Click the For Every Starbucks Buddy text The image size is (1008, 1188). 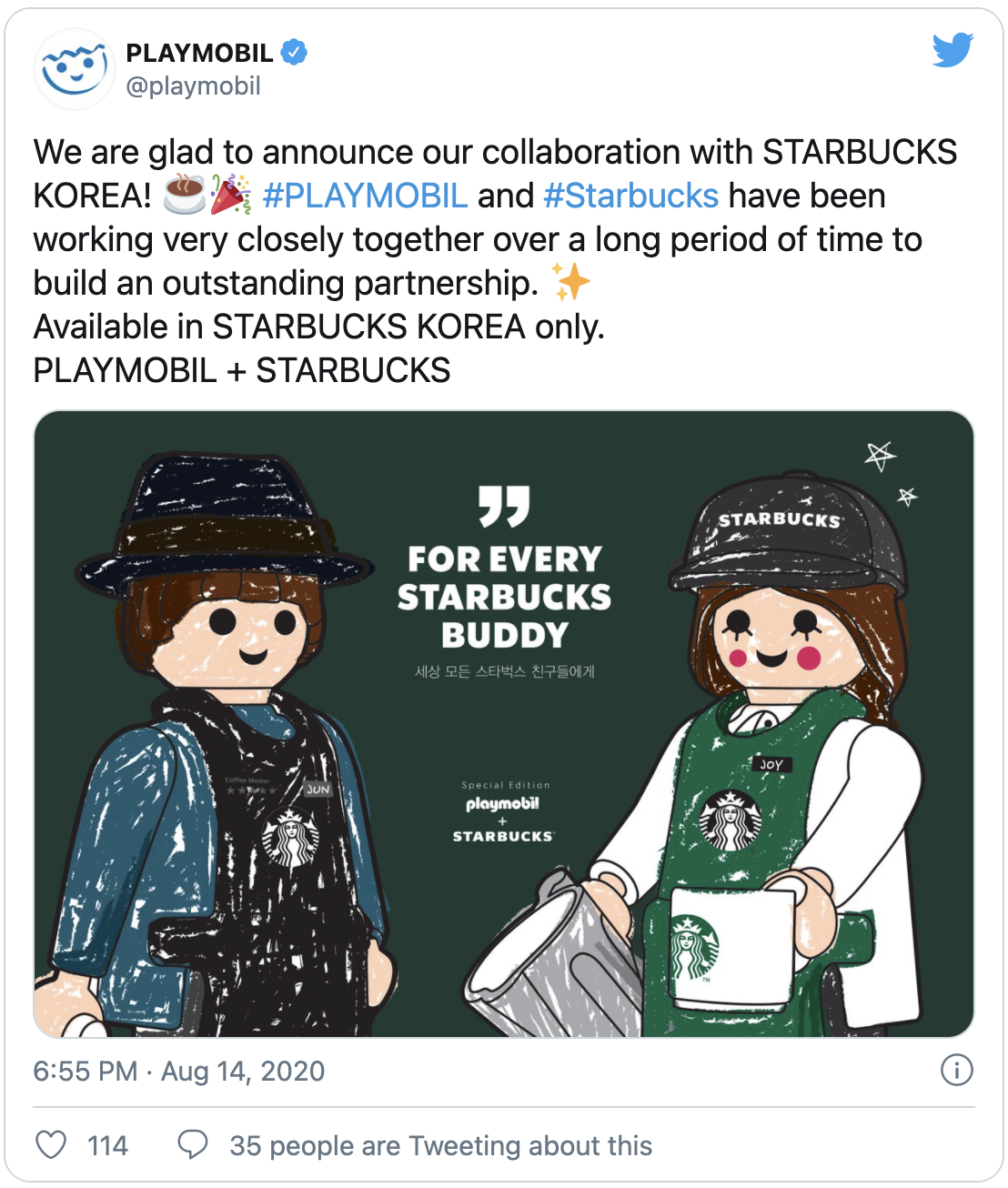pos(504,597)
